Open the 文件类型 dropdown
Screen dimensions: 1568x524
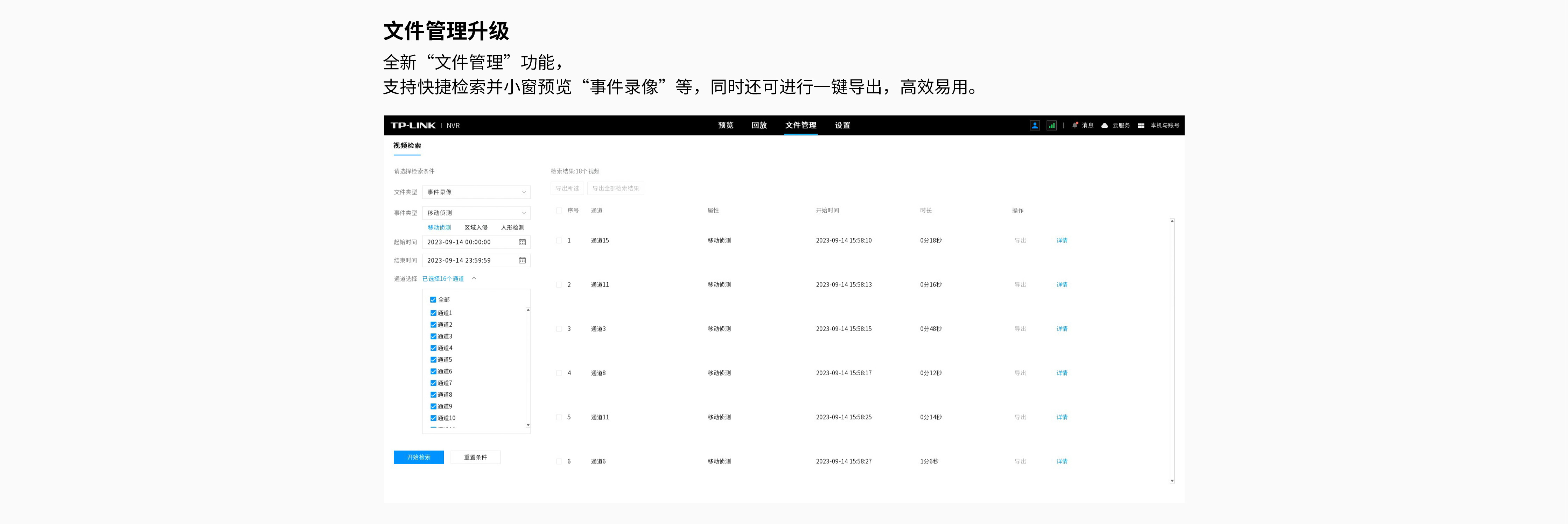(x=476, y=192)
